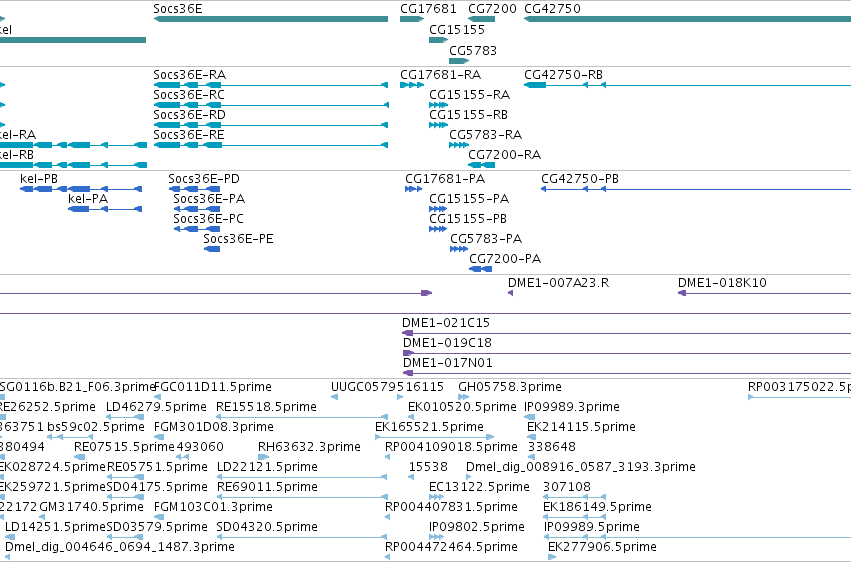Click the Dmel_dig_004646_0694_1487.3prime label

120,547
